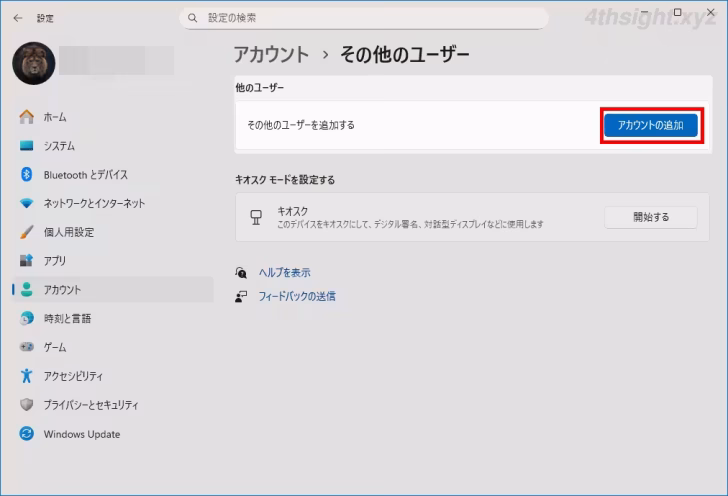The height and width of the screenshot is (496, 728).
Task: Click the back arrow in title bar
Action: click(17, 18)
